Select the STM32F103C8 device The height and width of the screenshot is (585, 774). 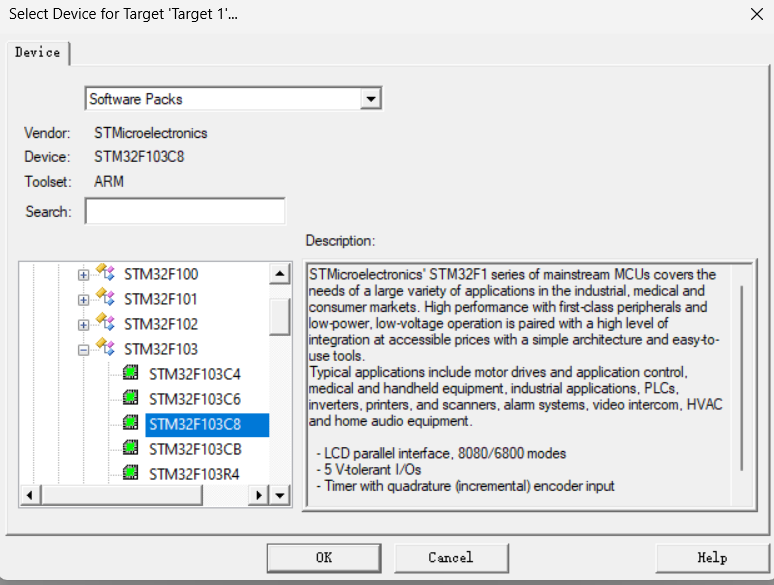[x=207, y=425]
